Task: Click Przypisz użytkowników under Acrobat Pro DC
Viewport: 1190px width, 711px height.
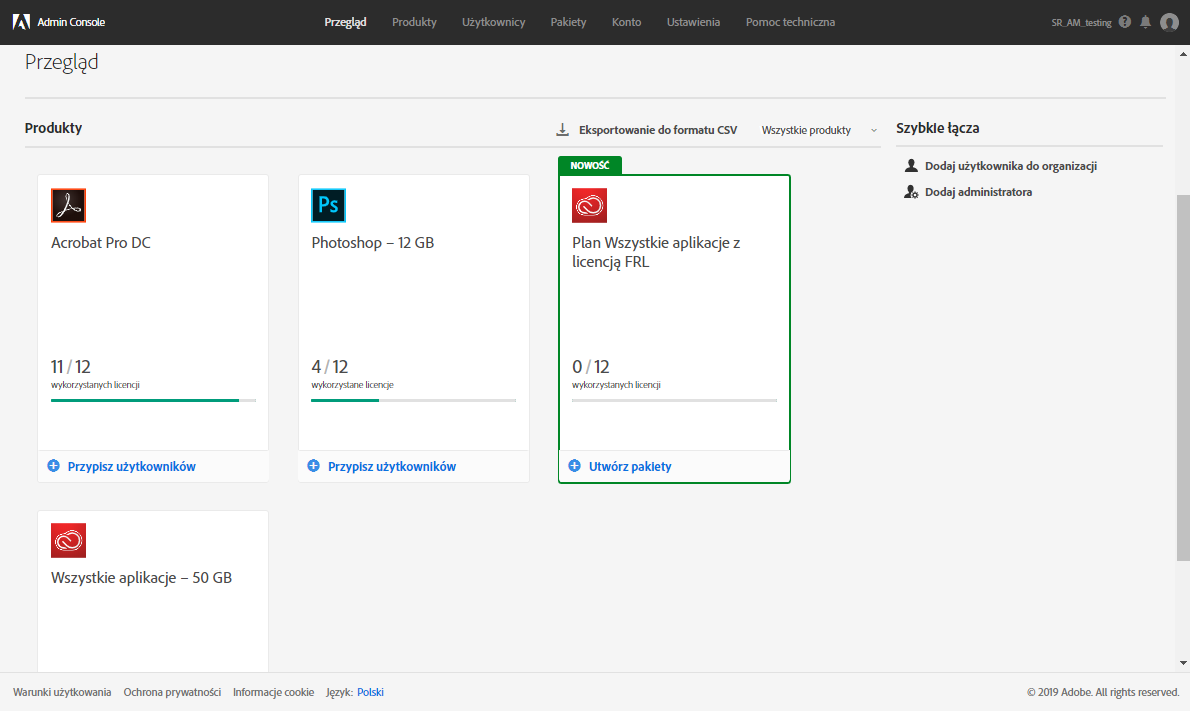Action: [131, 466]
